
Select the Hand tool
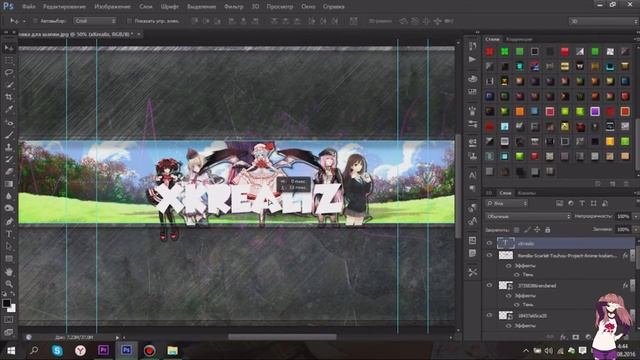pos(9,271)
